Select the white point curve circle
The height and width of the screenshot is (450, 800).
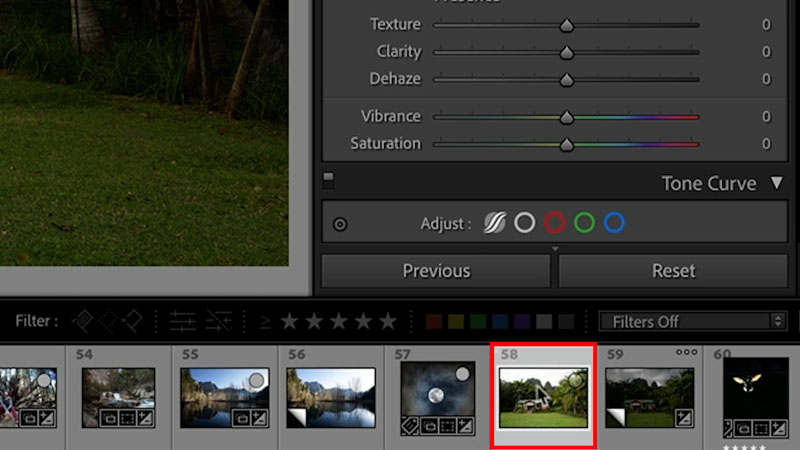[524, 223]
